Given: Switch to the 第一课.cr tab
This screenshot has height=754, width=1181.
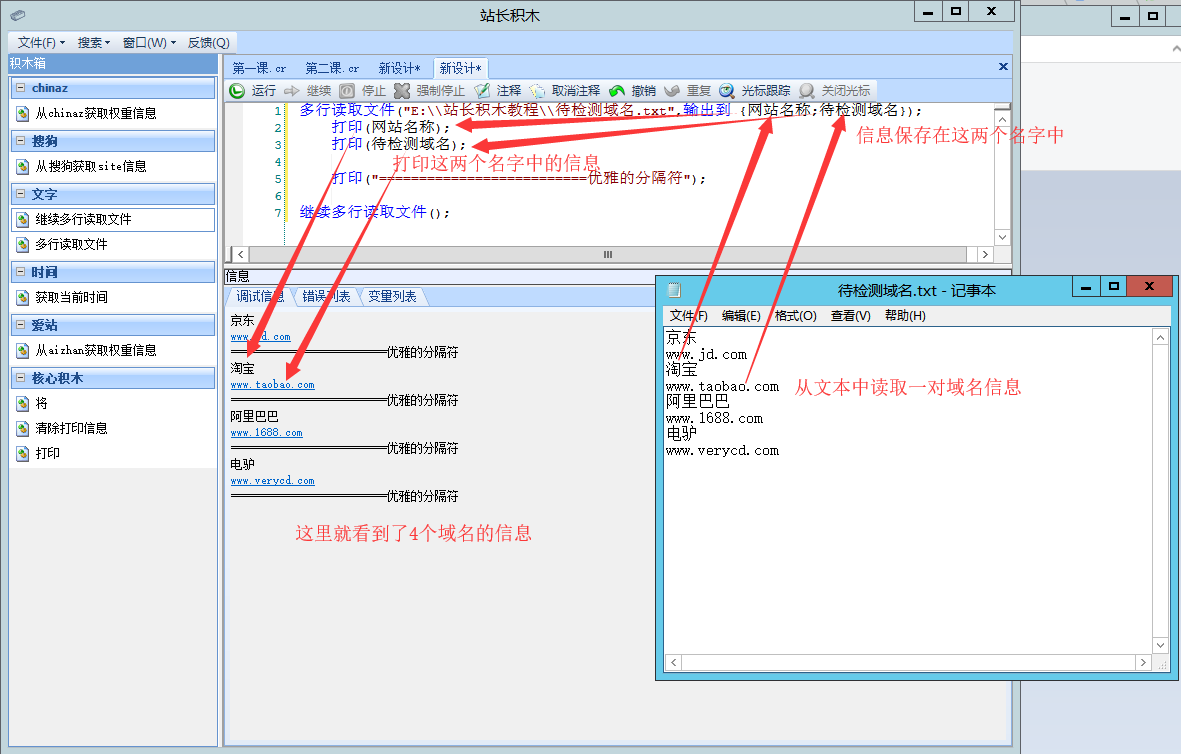Looking at the screenshot, I should 259,68.
